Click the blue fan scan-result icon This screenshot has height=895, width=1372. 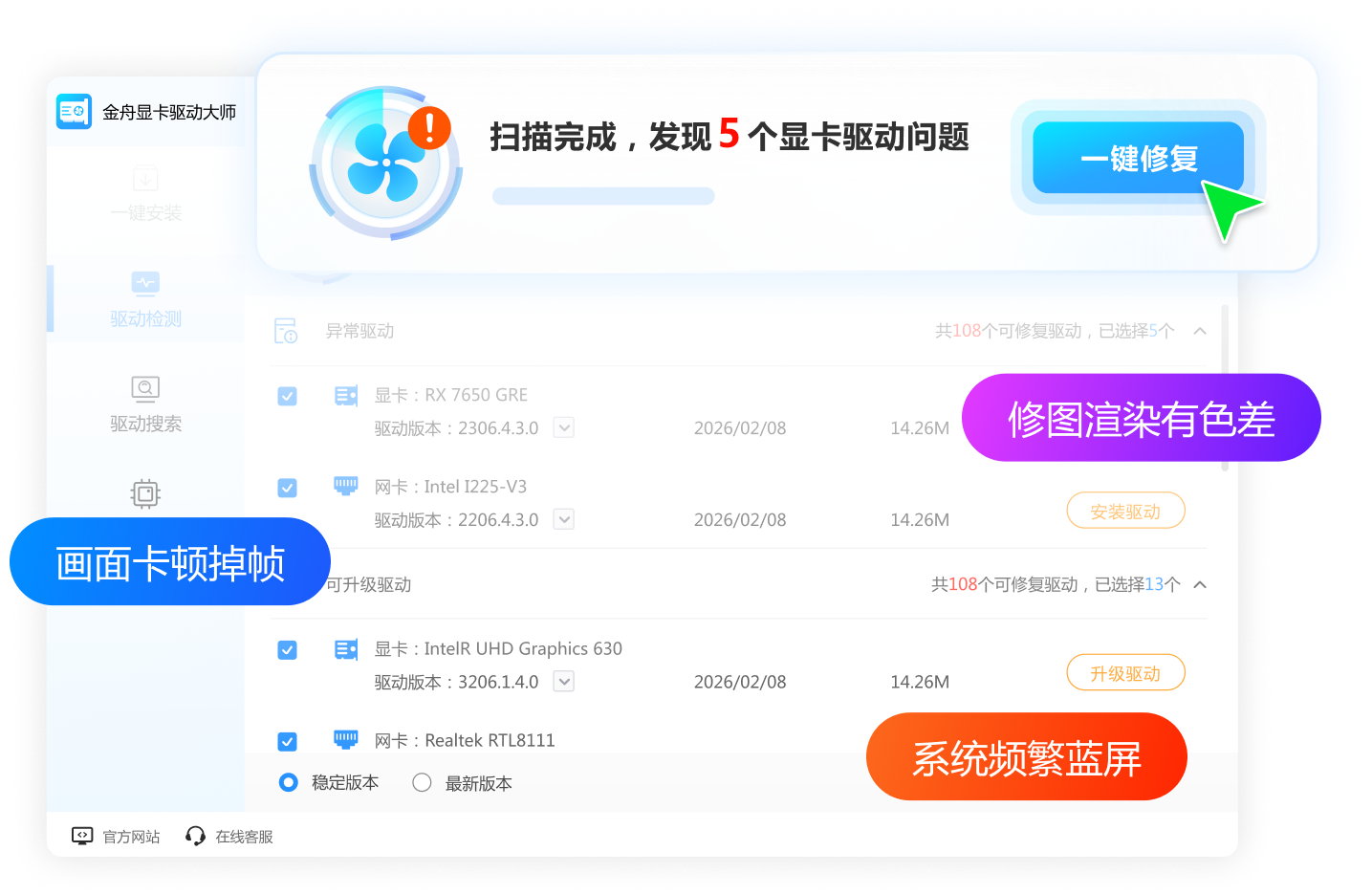[386, 164]
